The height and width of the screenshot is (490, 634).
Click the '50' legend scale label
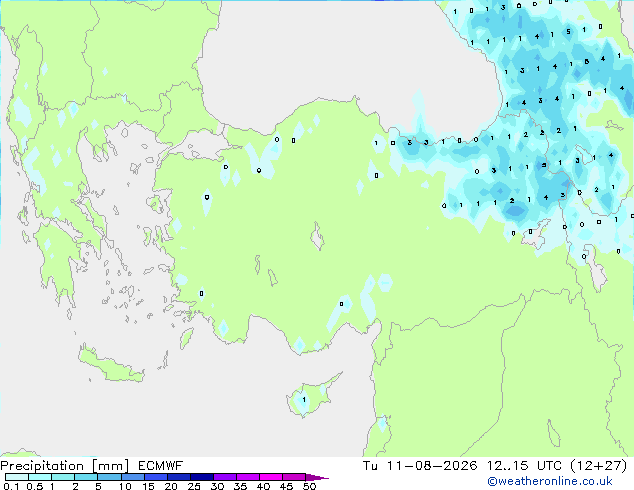point(309,486)
